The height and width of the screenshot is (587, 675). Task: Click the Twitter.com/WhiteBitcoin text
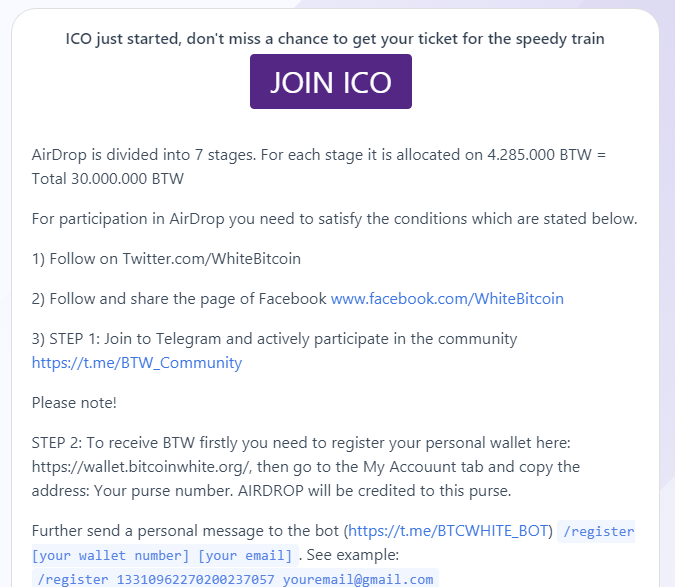(x=212, y=259)
